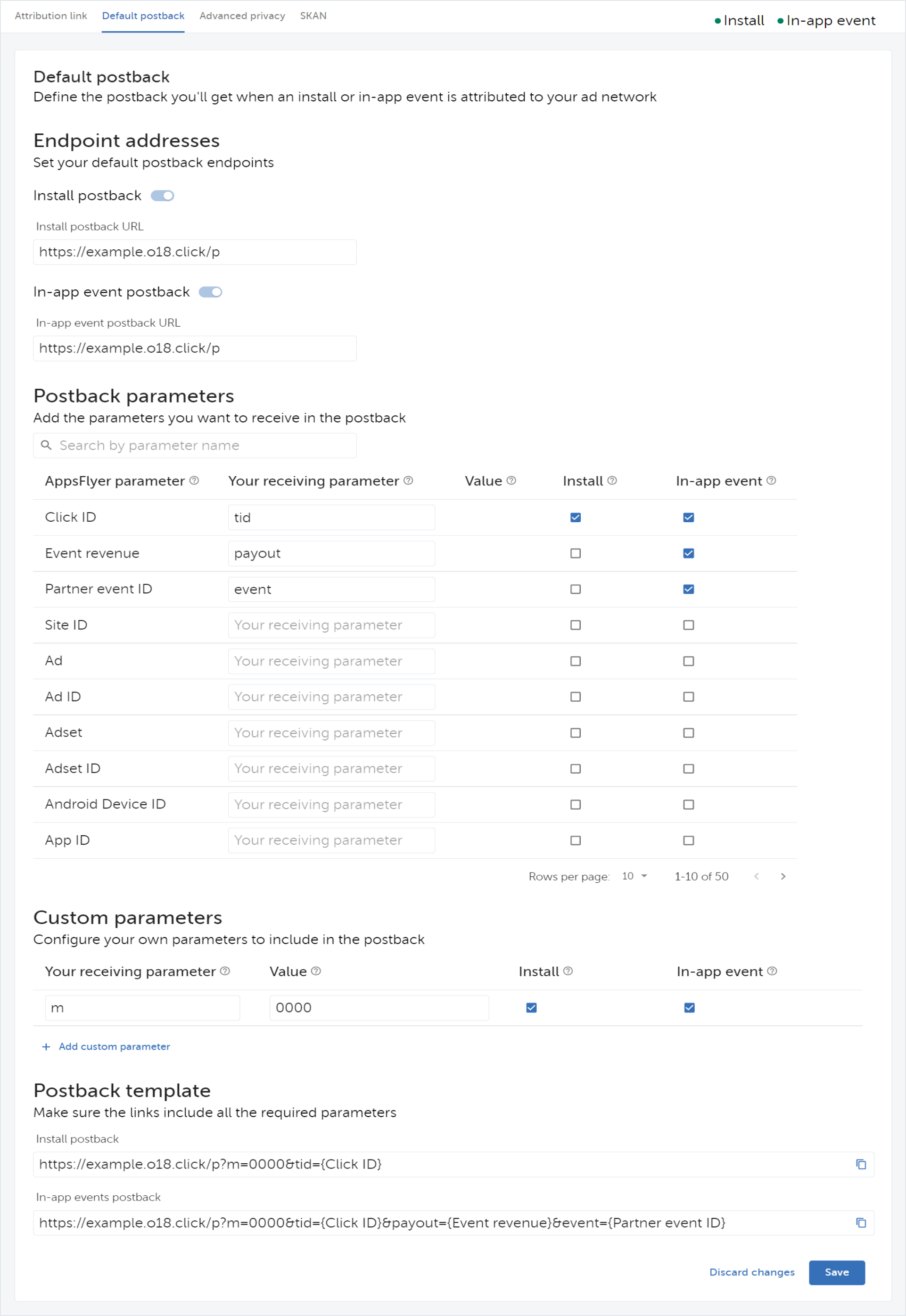Click help icon next to AppsFlyer parameter

pos(194,481)
